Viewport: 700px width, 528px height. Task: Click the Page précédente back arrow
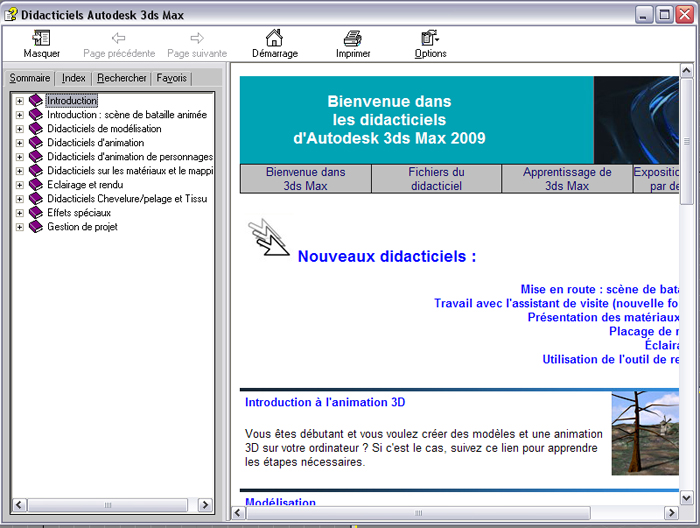(x=118, y=38)
